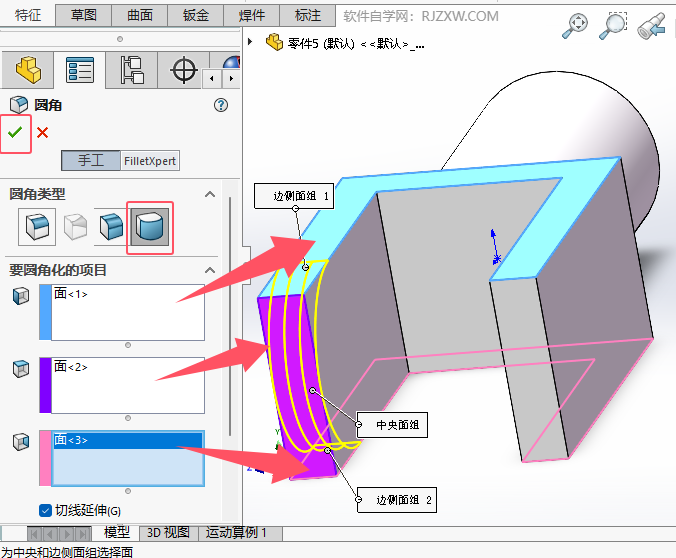Go to last tab scroll button
676x558 pixels.
tap(83, 534)
